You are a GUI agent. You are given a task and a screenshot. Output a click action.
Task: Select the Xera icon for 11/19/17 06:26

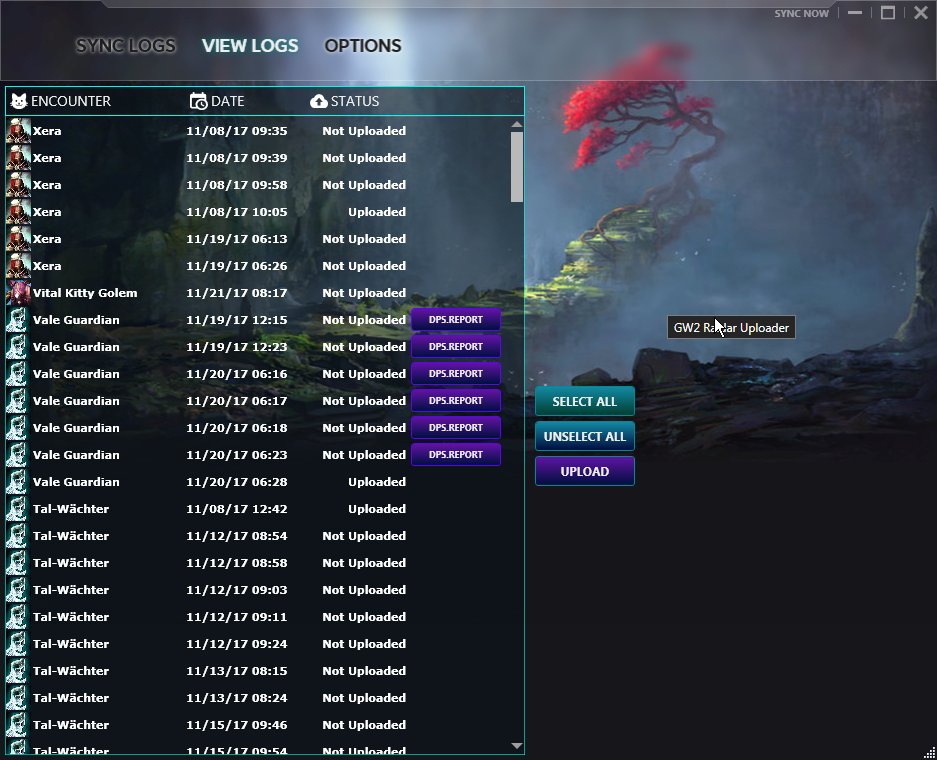tap(18, 265)
